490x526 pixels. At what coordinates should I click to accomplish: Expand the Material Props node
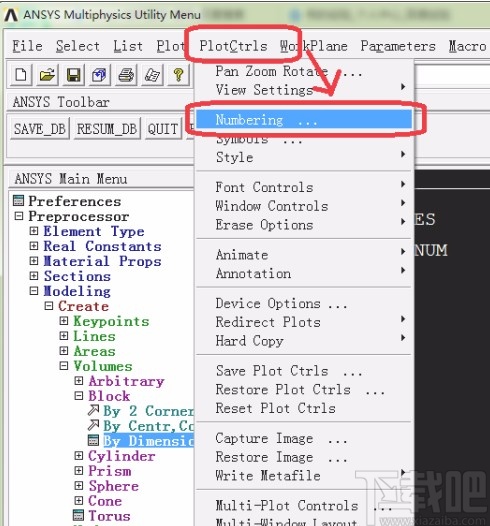34,261
